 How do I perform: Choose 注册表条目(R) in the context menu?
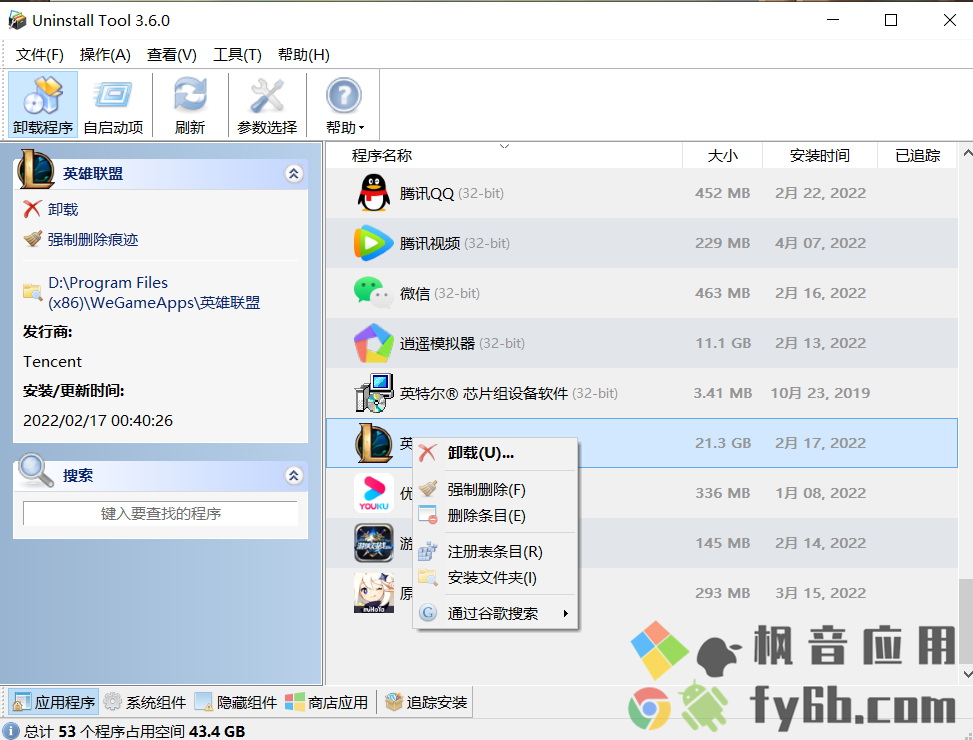(x=495, y=551)
